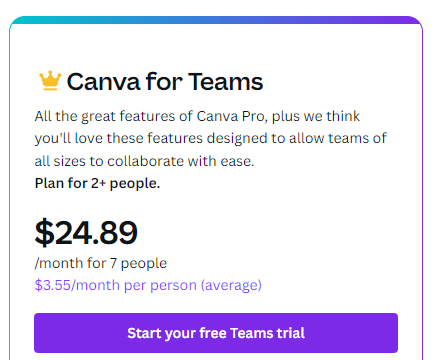Image resolution: width=435 pixels, height=360 pixels.
Task: Start your free Teams trial
Action: point(216,333)
